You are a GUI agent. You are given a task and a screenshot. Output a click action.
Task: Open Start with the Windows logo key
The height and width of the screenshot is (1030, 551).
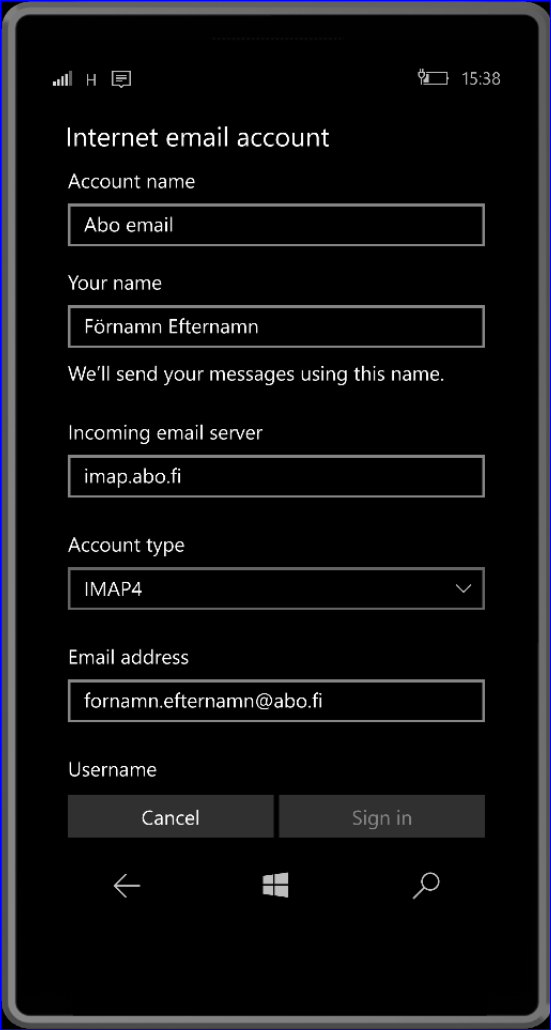(x=275, y=886)
